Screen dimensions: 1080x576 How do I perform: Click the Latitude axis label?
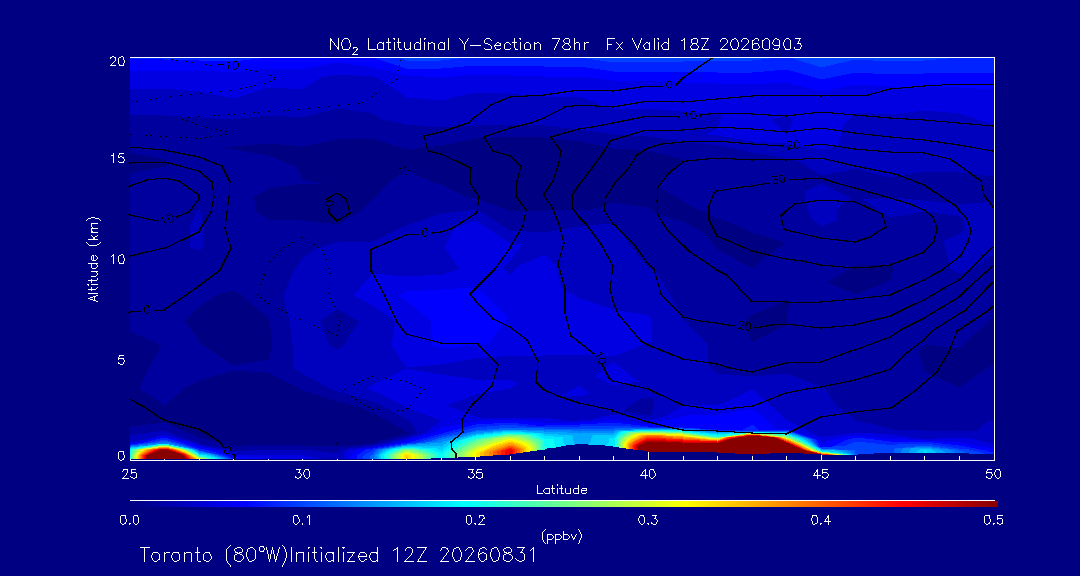point(562,491)
